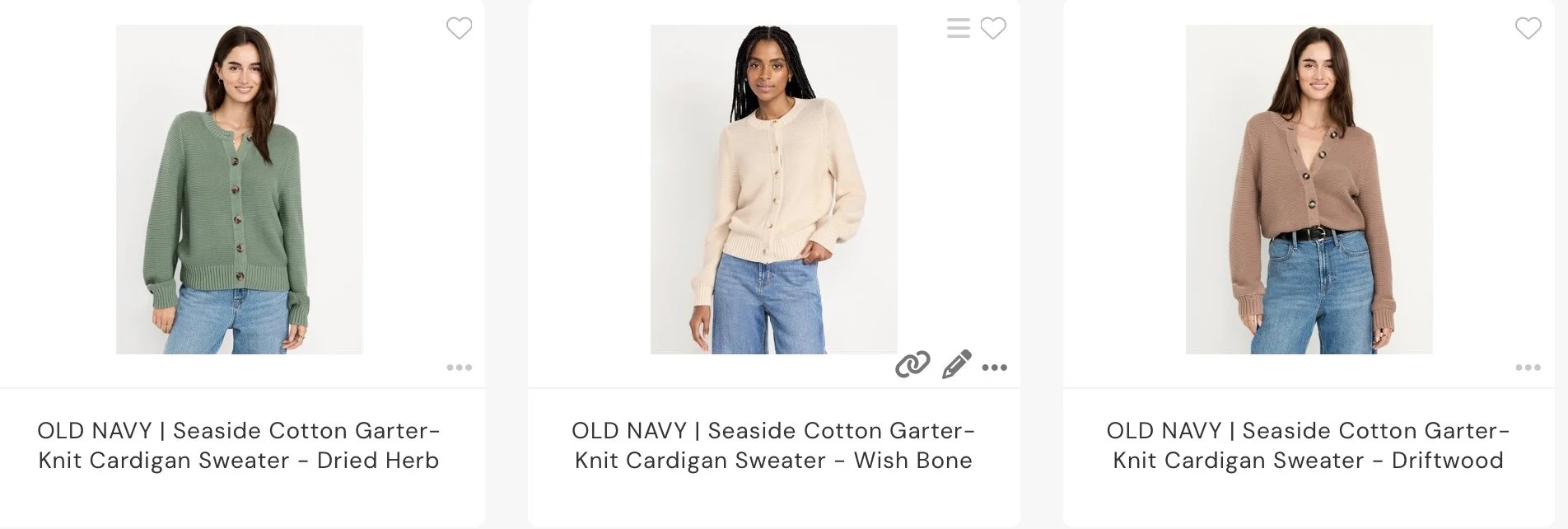Open three-dot options on Dried Herb card
Viewport: 1568px width, 529px height.
[460, 367]
